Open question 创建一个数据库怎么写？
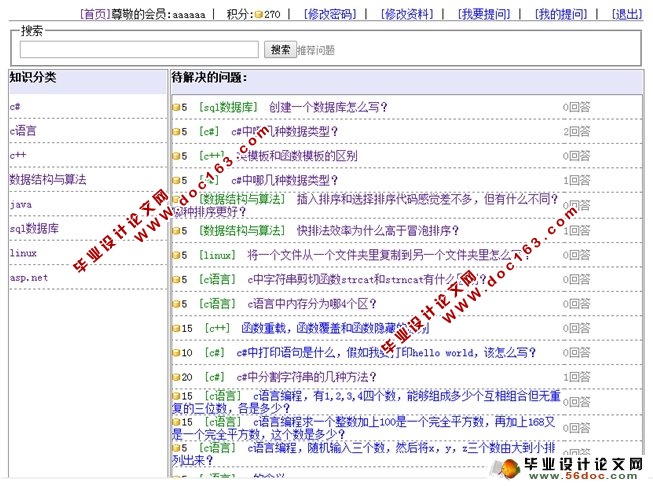Screen dimensions: 653x486 pyautogui.click(x=328, y=107)
